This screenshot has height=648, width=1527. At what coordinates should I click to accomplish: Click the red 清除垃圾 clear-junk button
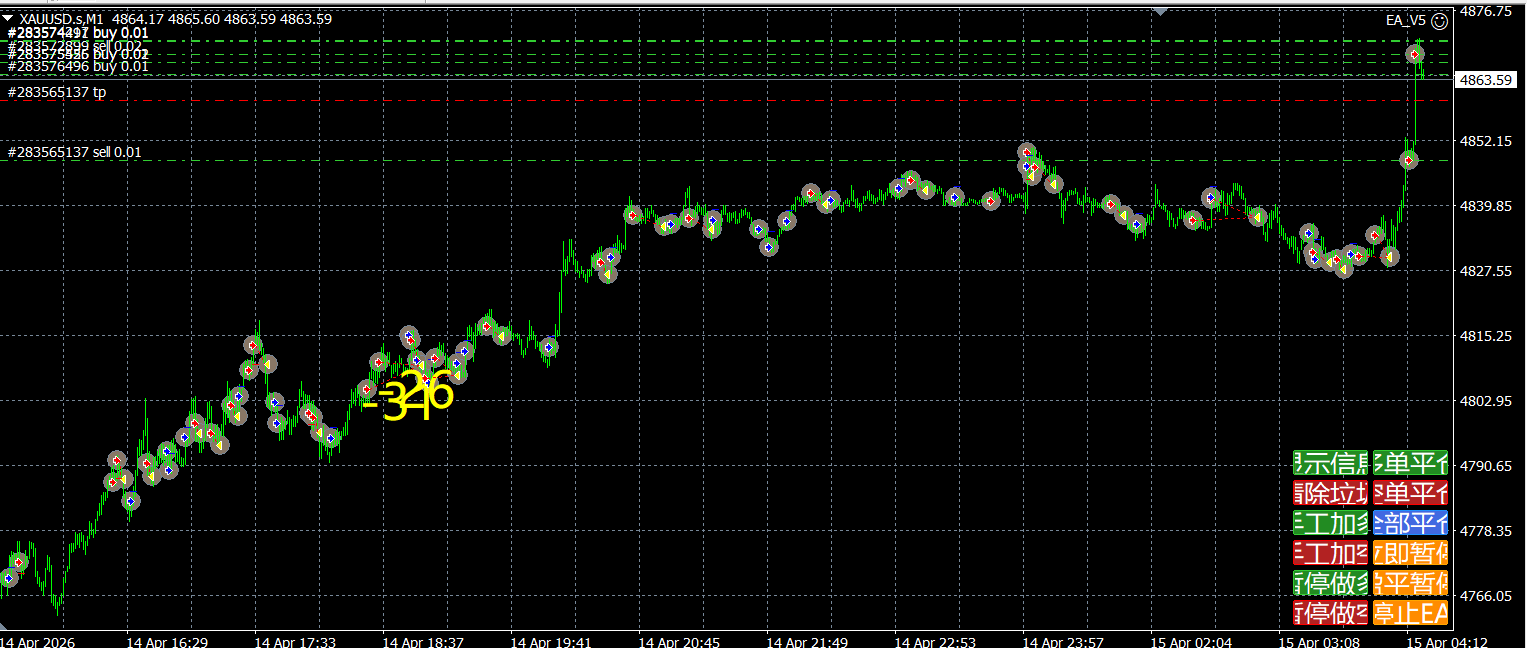click(1330, 493)
